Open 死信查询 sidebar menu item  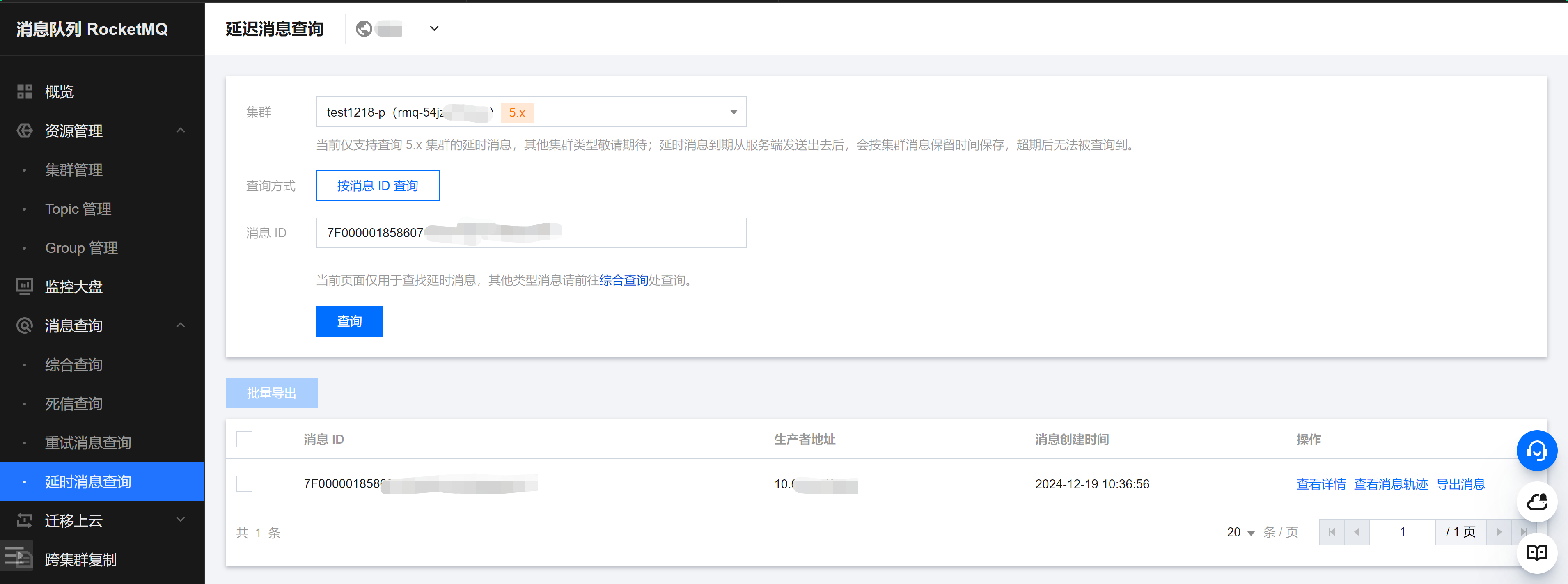click(x=73, y=404)
